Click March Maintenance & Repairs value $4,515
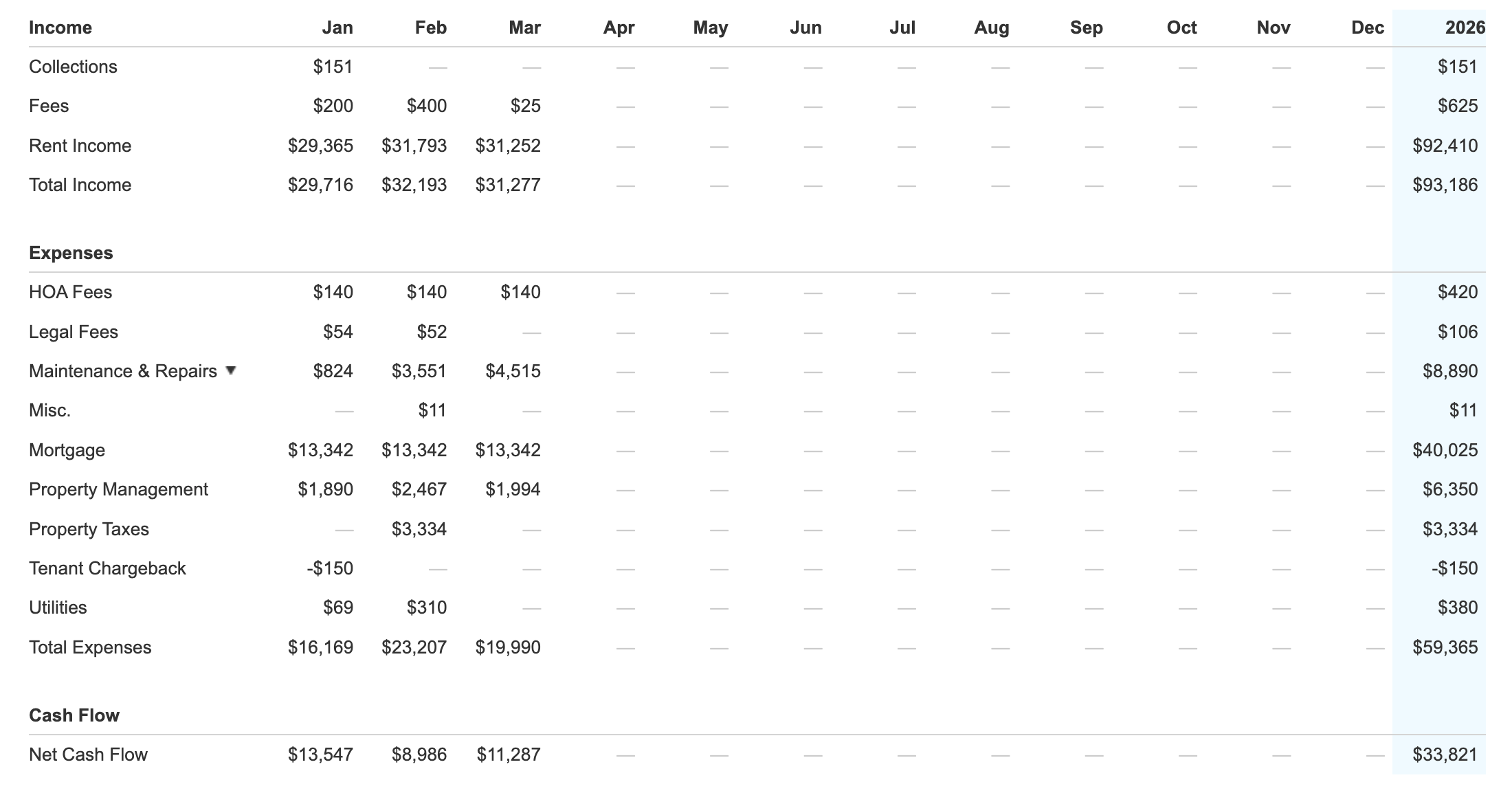Image resolution: width=1512 pixels, height=793 pixels. click(x=513, y=371)
